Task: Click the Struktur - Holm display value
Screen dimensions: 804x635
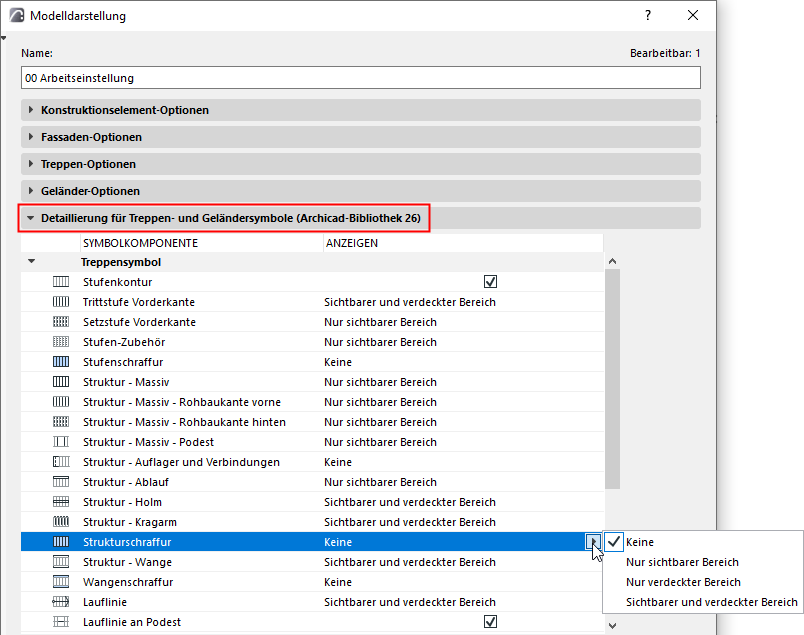Action: point(410,502)
